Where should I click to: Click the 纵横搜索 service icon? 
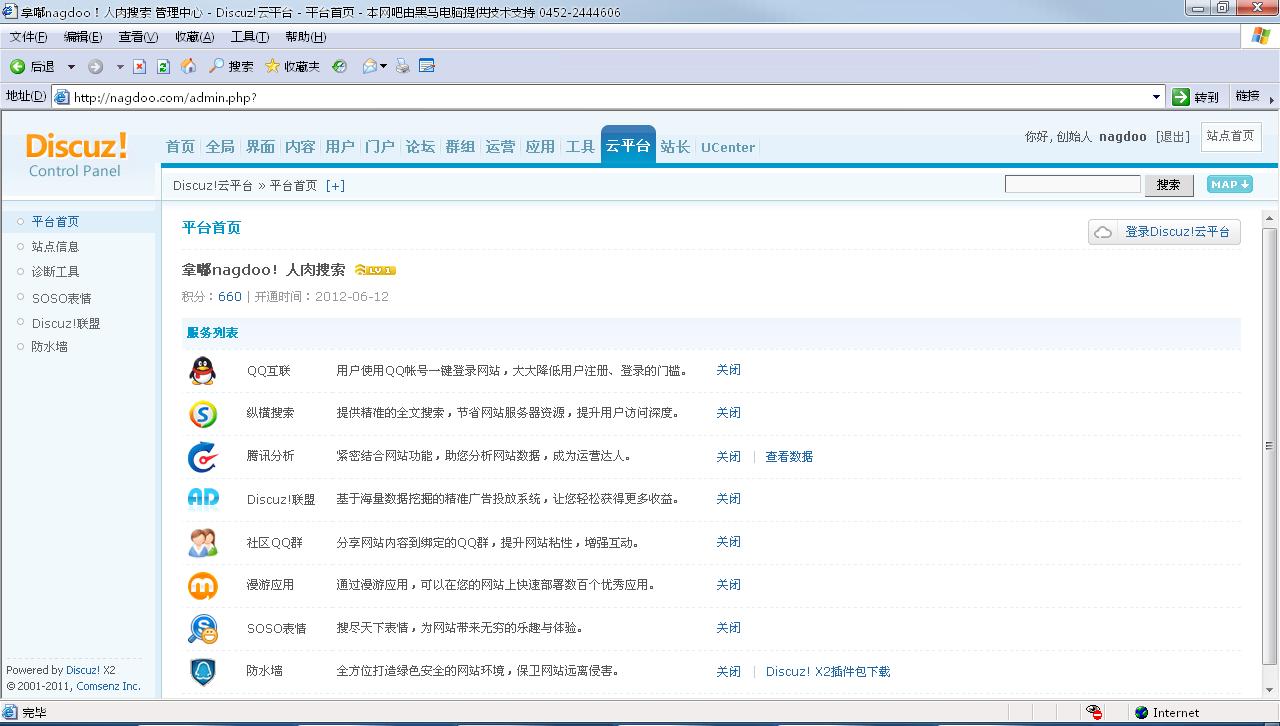click(x=203, y=413)
